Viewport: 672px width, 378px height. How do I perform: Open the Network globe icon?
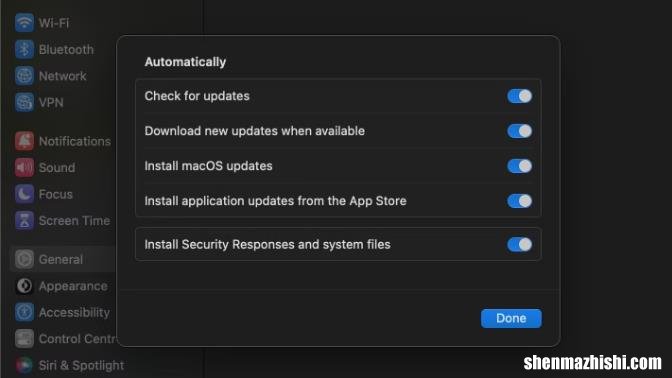coord(24,76)
